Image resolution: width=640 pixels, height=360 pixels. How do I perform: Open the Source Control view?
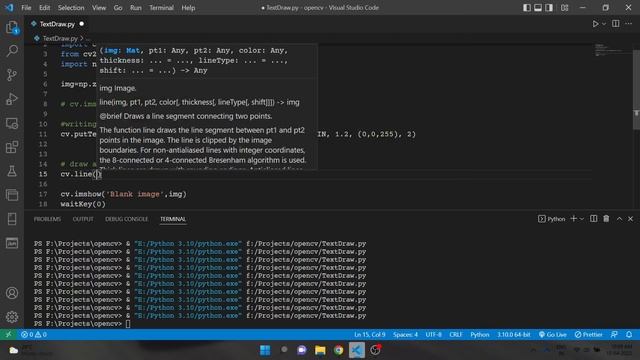click(12, 75)
